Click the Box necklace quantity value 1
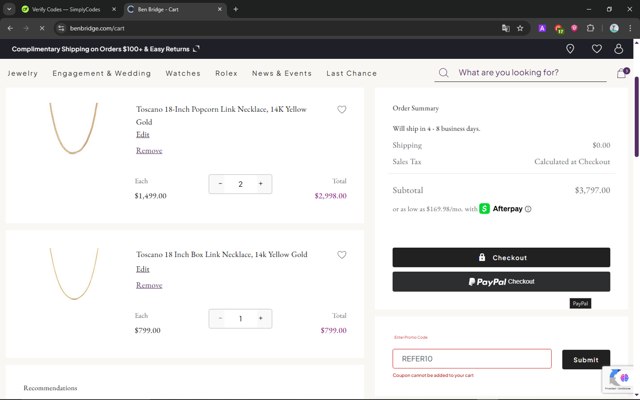This screenshot has width=640, height=400. (240, 319)
